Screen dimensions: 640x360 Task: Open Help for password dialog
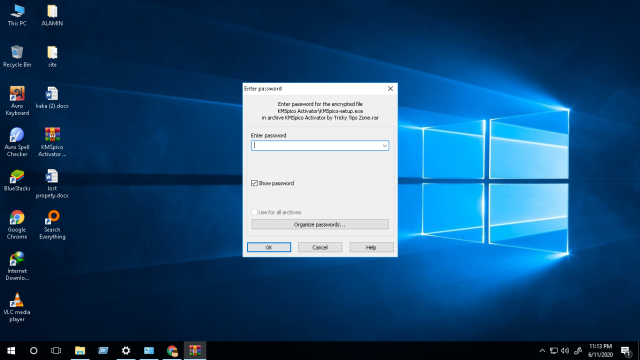point(371,247)
